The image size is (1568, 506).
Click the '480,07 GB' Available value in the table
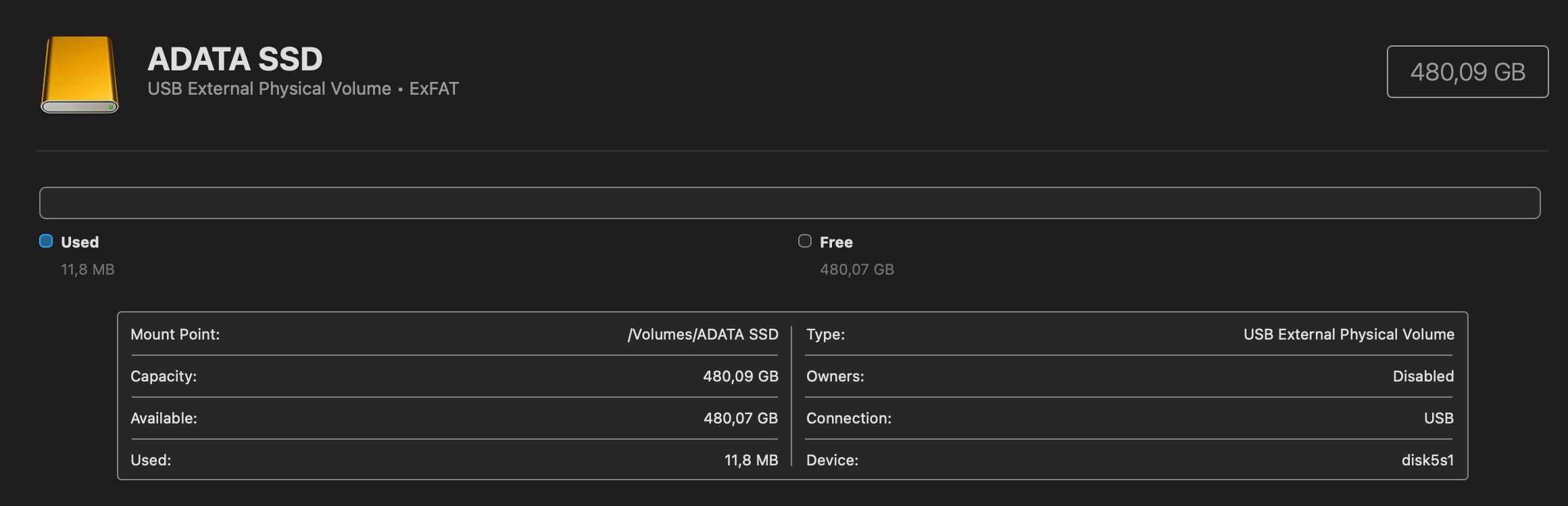[741, 418]
